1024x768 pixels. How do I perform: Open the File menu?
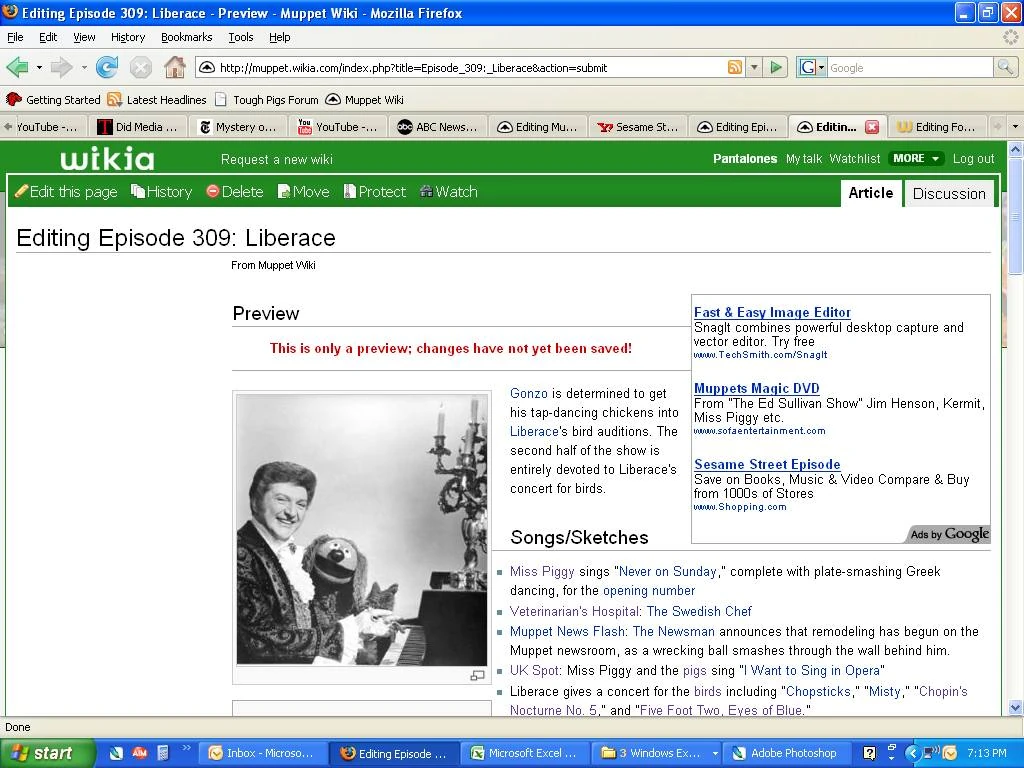click(15, 37)
